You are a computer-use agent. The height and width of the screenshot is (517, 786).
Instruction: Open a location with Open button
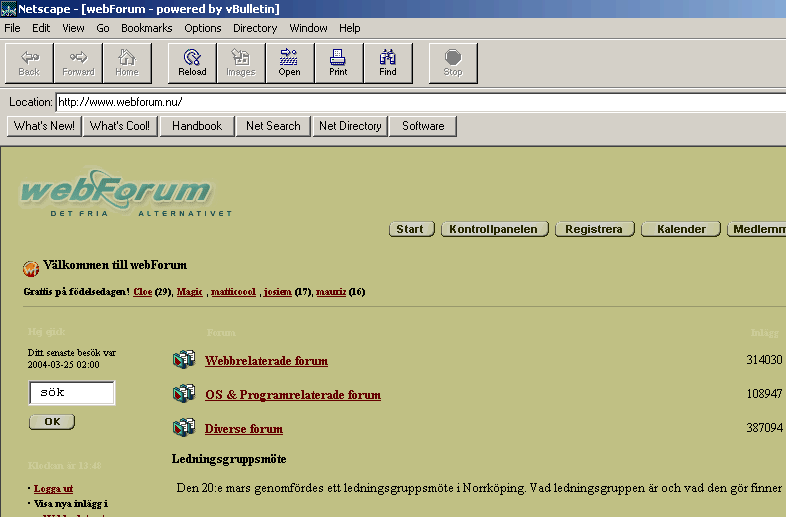coord(290,63)
